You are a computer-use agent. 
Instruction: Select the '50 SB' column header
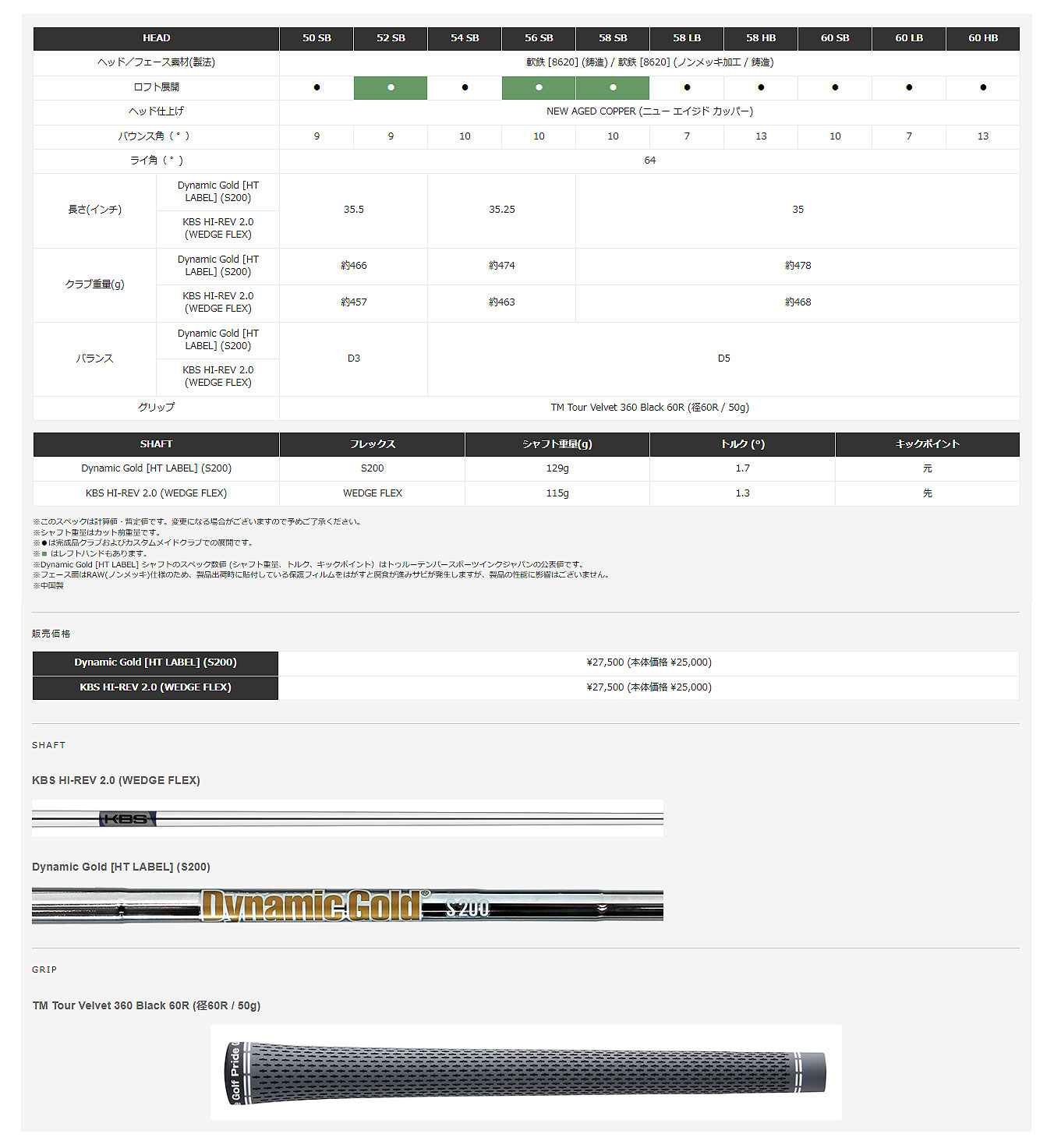coord(317,38)
